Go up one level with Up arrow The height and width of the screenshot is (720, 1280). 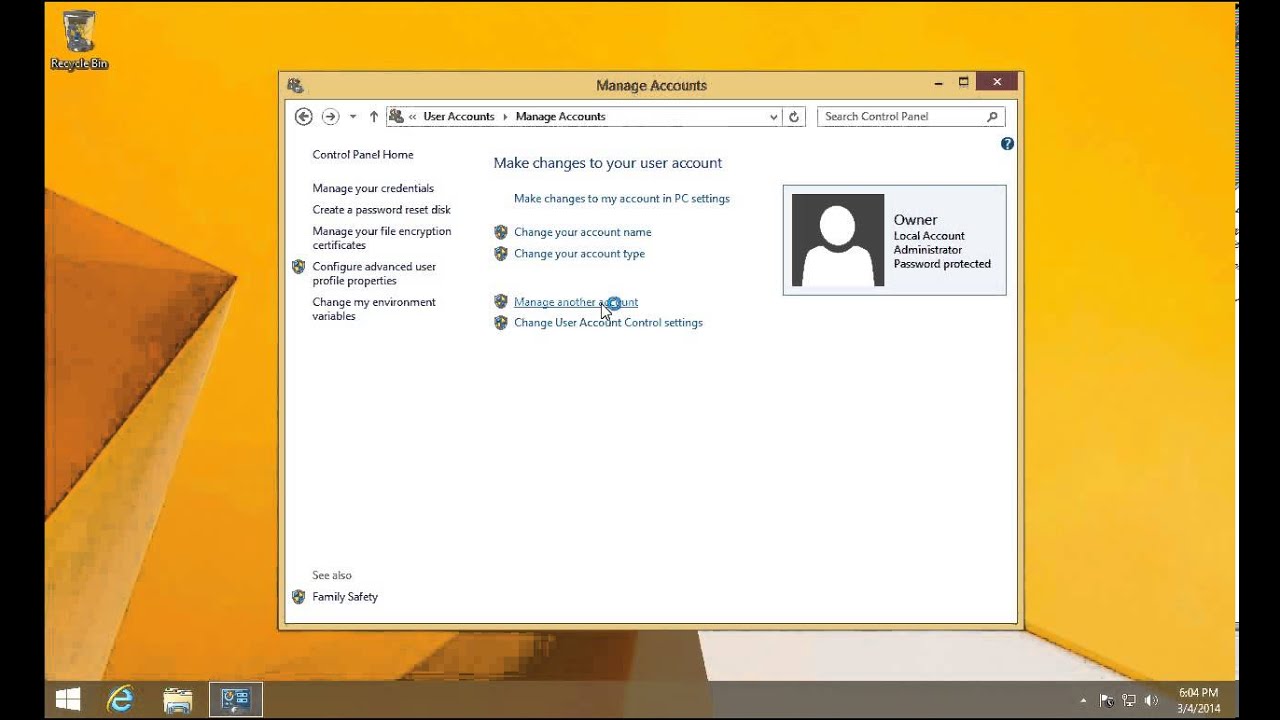click(374, 117)
